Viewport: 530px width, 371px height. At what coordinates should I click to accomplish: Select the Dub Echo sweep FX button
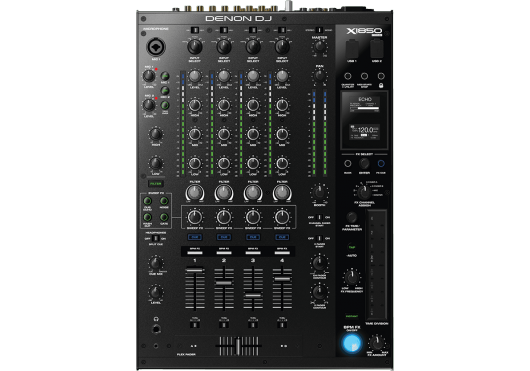tap(148, 201)
